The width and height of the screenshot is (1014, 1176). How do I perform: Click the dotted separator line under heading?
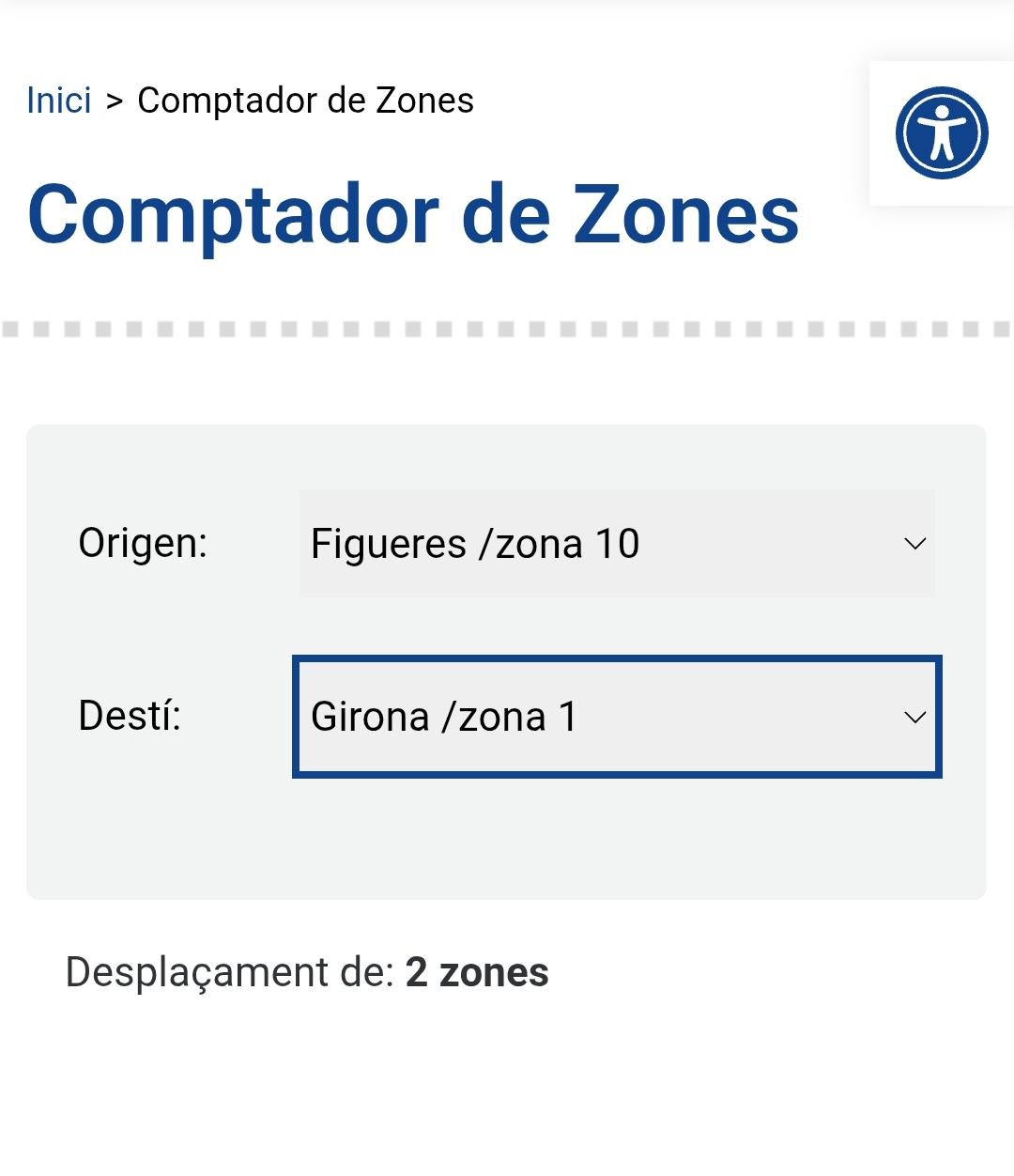click(x=507, y=329)
